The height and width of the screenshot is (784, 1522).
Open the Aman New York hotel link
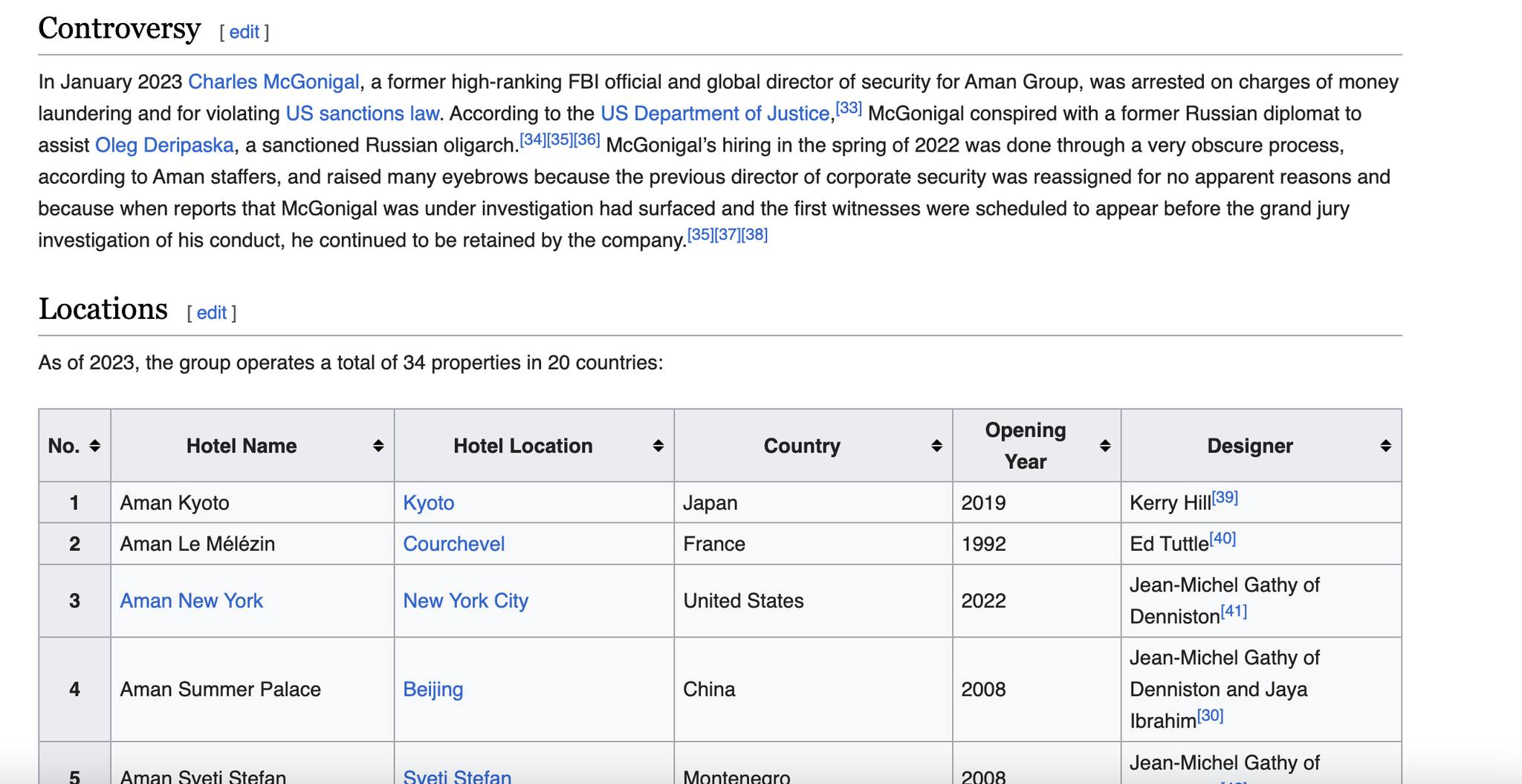(192, 601)
